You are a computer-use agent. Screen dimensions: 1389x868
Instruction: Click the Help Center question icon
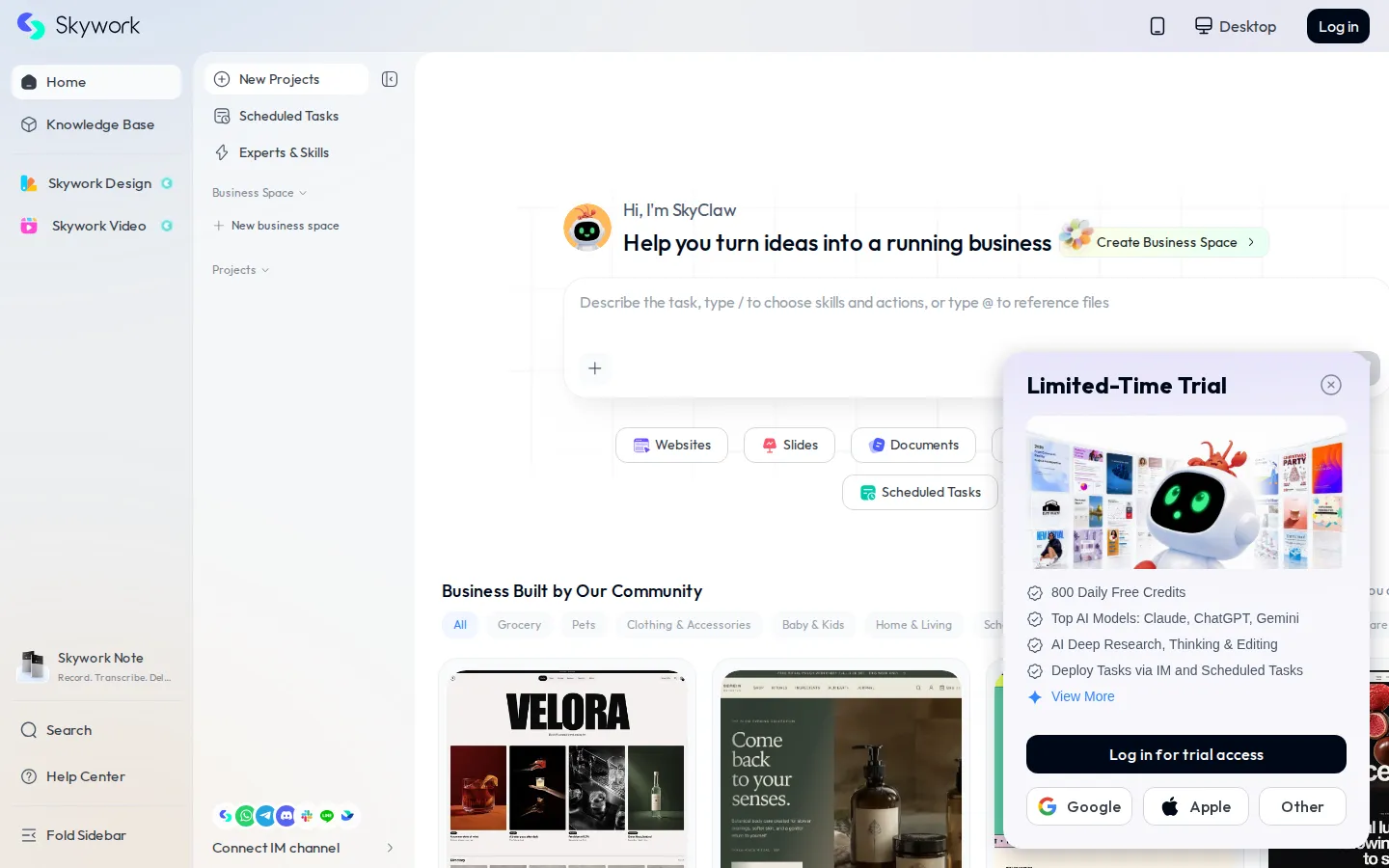click(29, 776)
